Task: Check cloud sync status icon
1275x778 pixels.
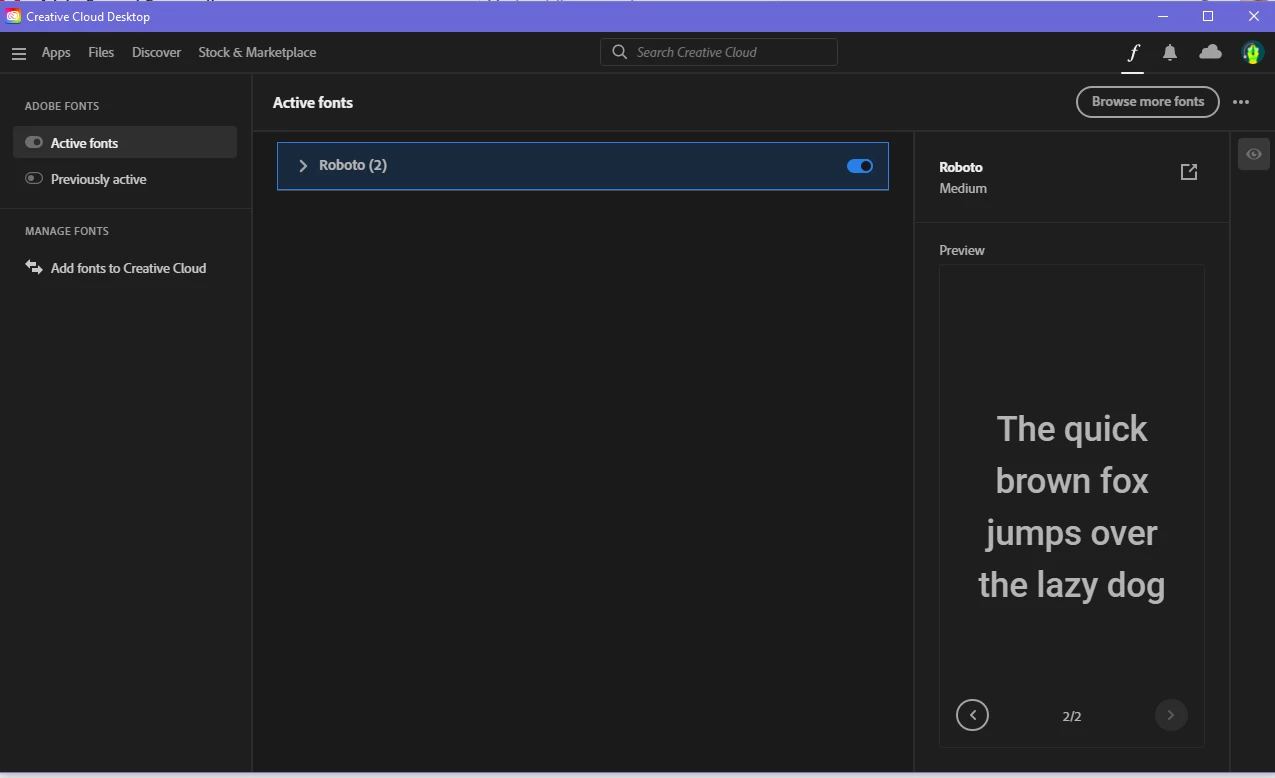Action: 1210,52
